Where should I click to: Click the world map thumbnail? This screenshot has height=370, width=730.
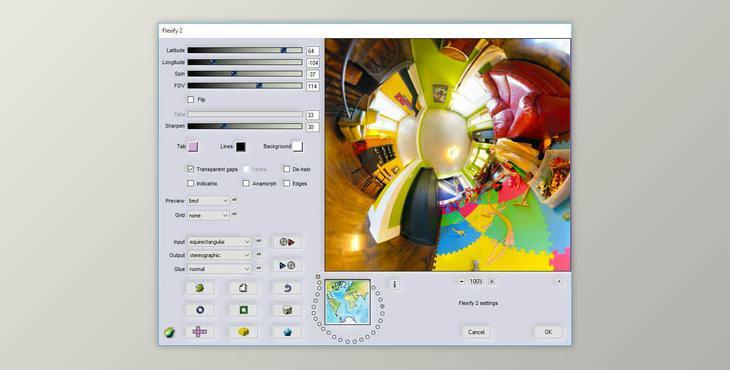point(348,302)
